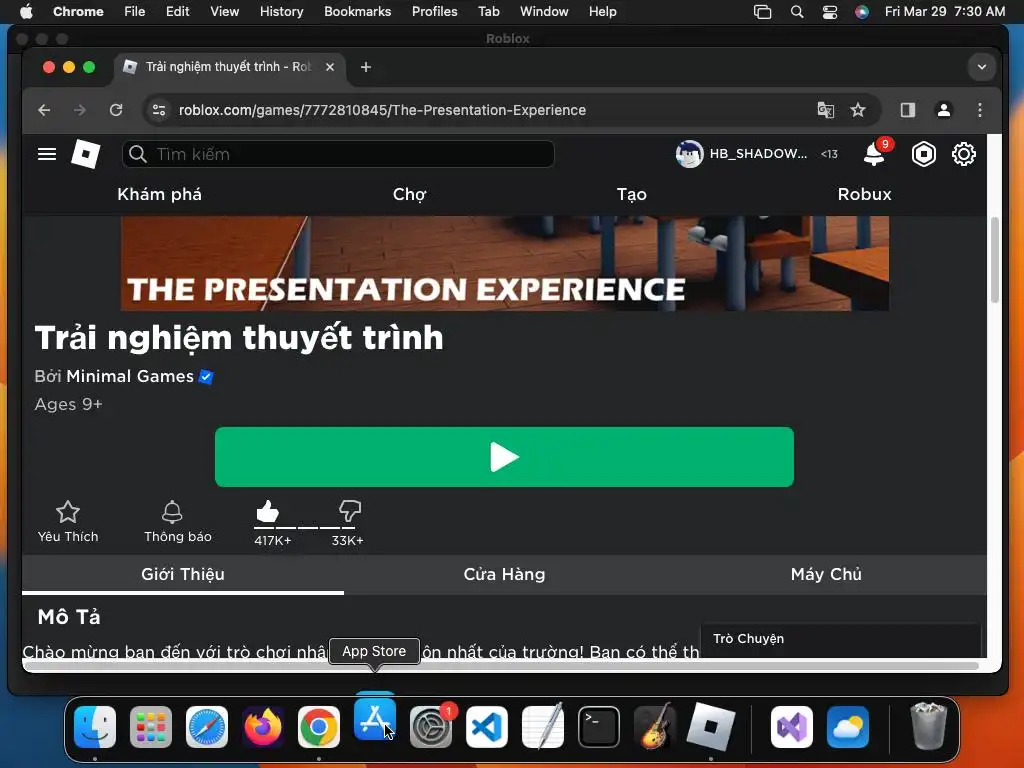Go forward with the forward arrow
Image resolution: width=1024 pixels, height=768 pixels.
click(x=80, y=110)
